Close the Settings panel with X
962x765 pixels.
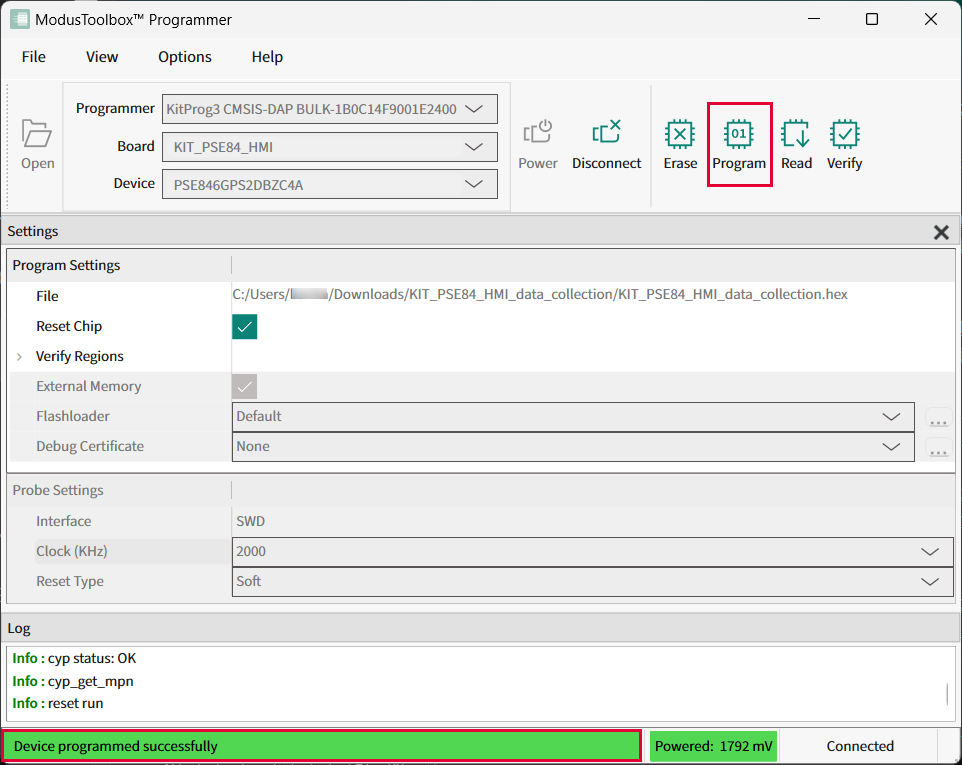[x=941, y=232]
